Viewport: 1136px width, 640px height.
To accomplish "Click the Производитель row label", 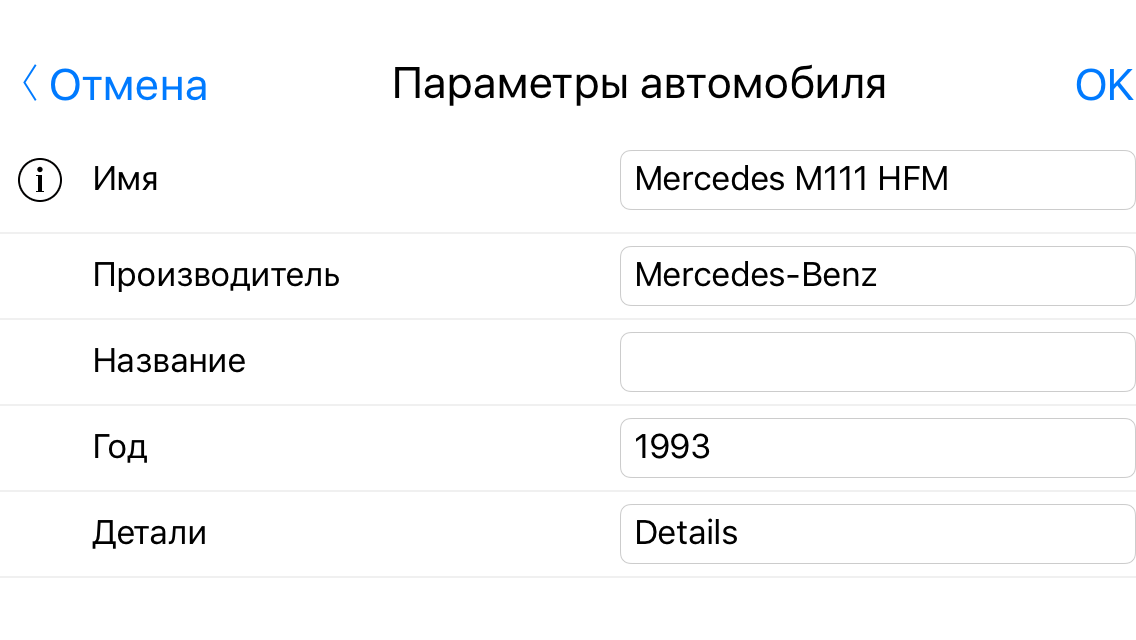I will pos(216,275).
